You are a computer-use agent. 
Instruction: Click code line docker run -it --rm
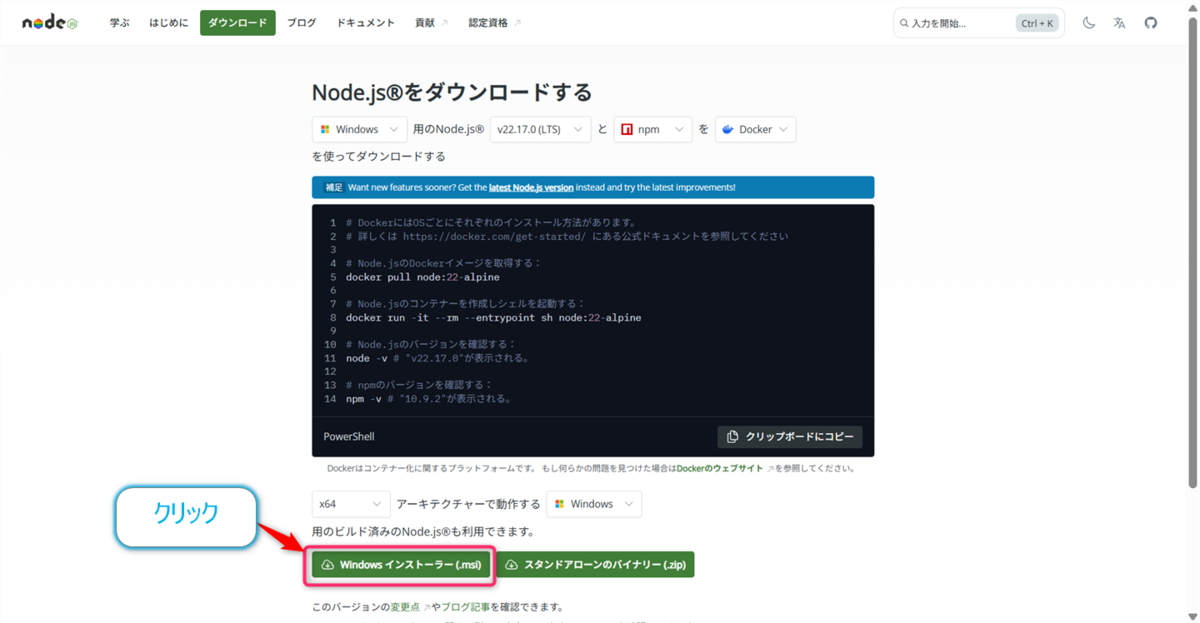[493, 318]
